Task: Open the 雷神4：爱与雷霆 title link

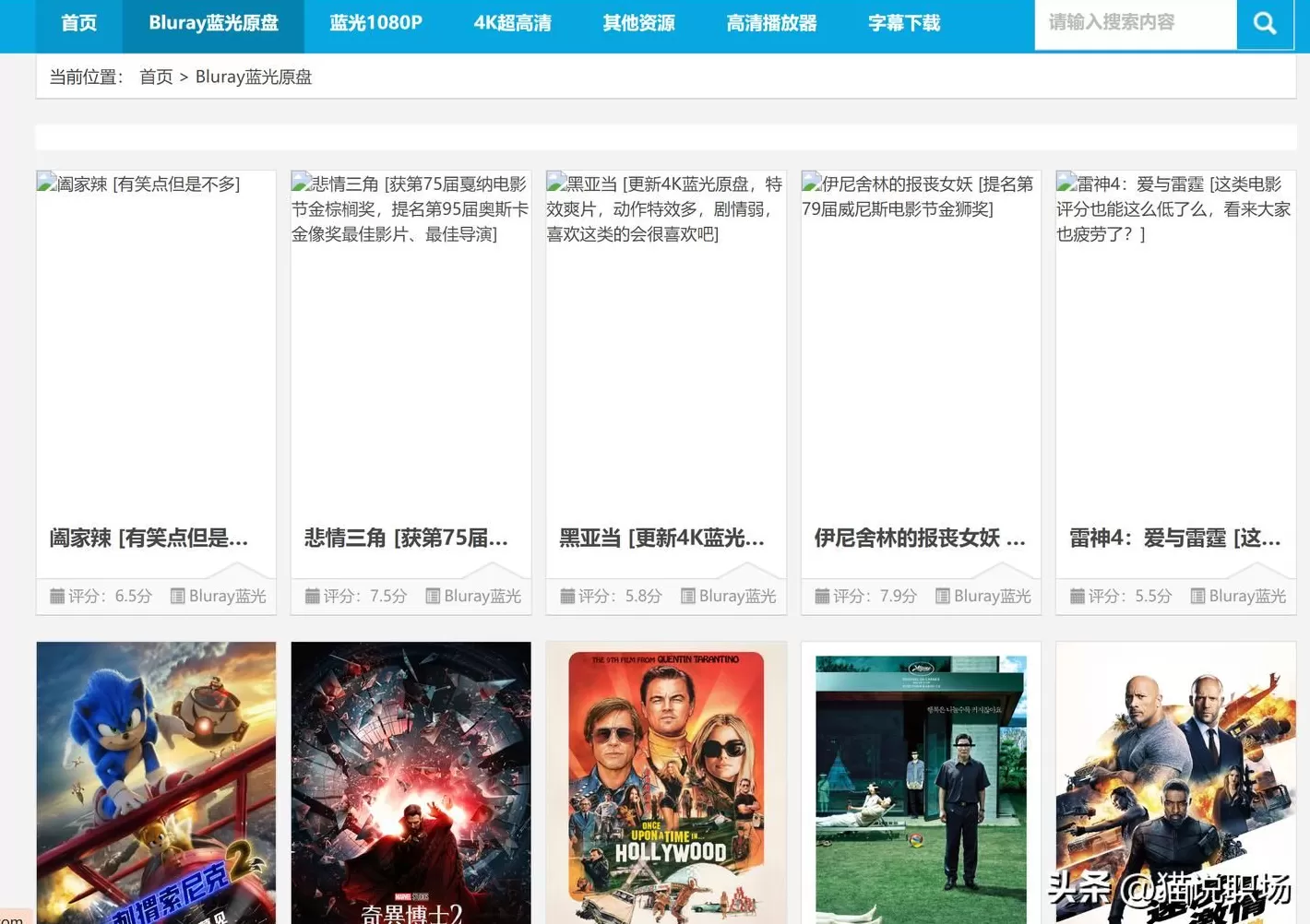Action: 1174,538
